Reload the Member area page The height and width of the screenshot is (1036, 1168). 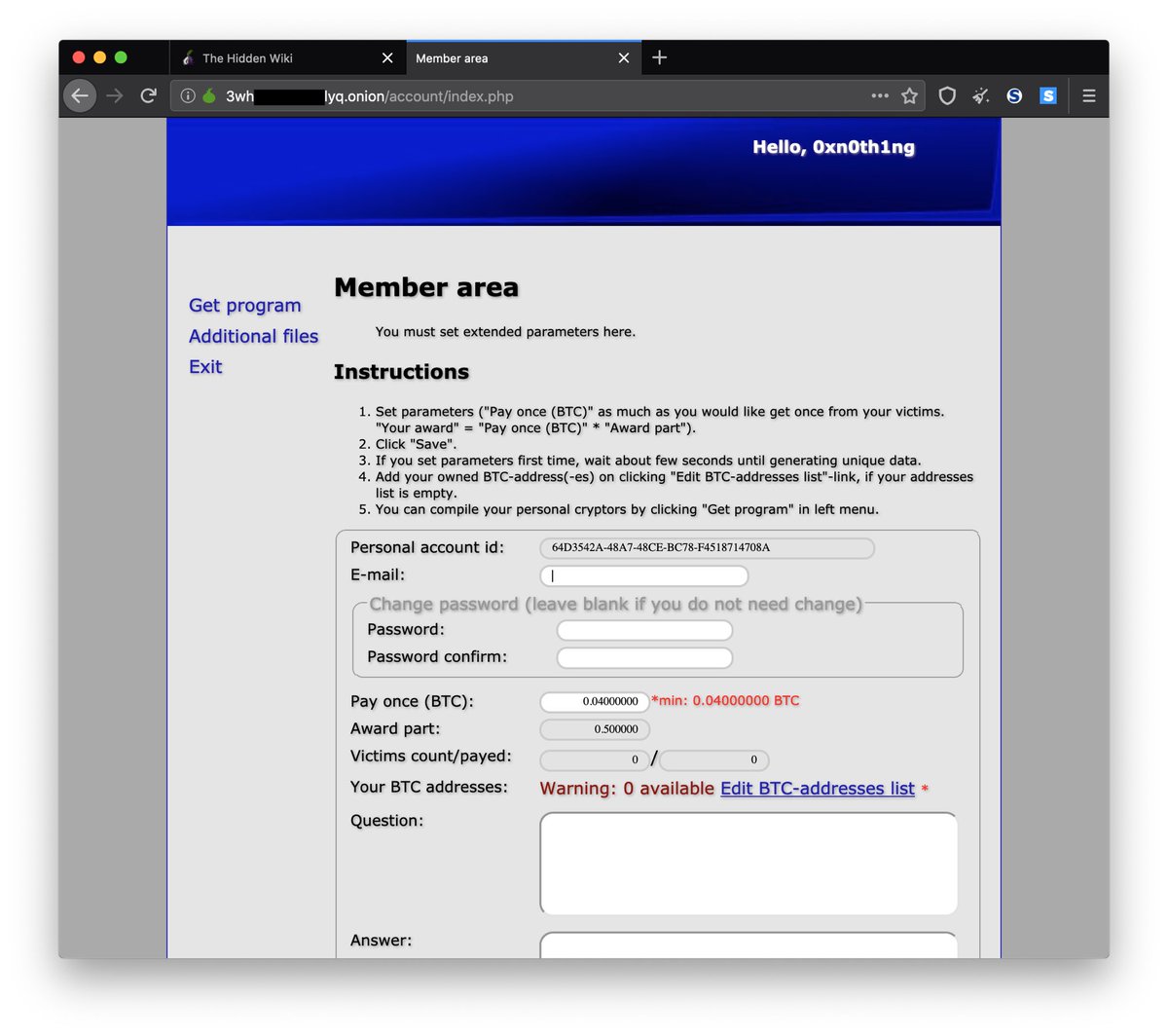point(148,95)
